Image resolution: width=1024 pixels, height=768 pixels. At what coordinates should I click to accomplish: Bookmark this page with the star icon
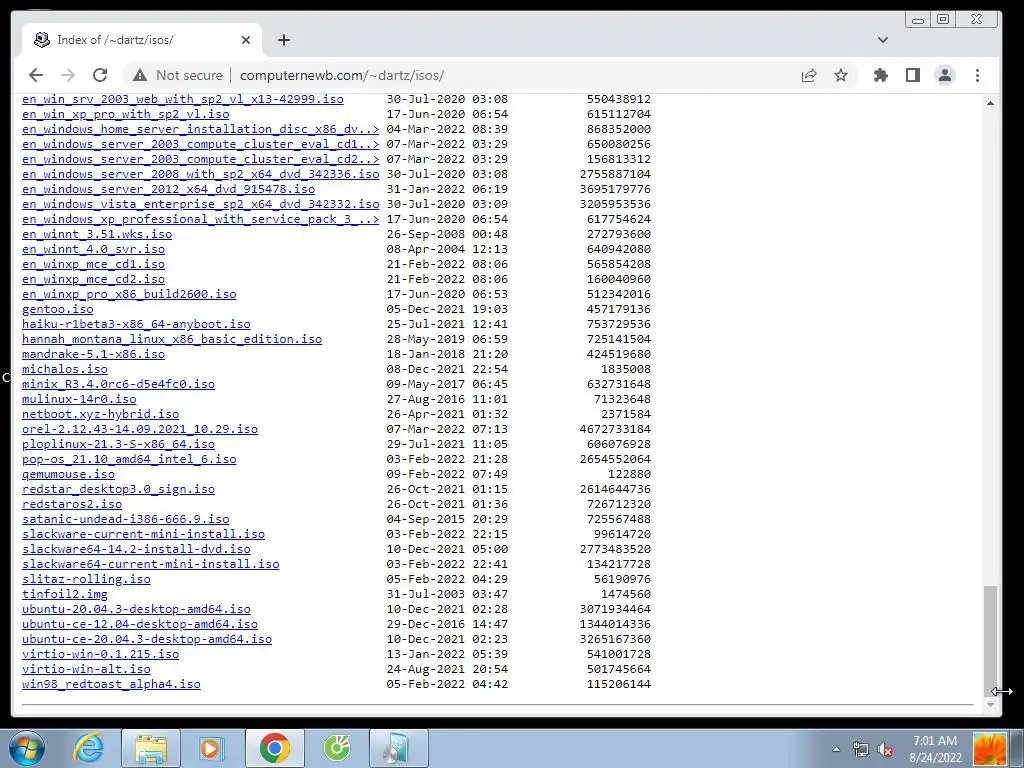click(841, 75)
